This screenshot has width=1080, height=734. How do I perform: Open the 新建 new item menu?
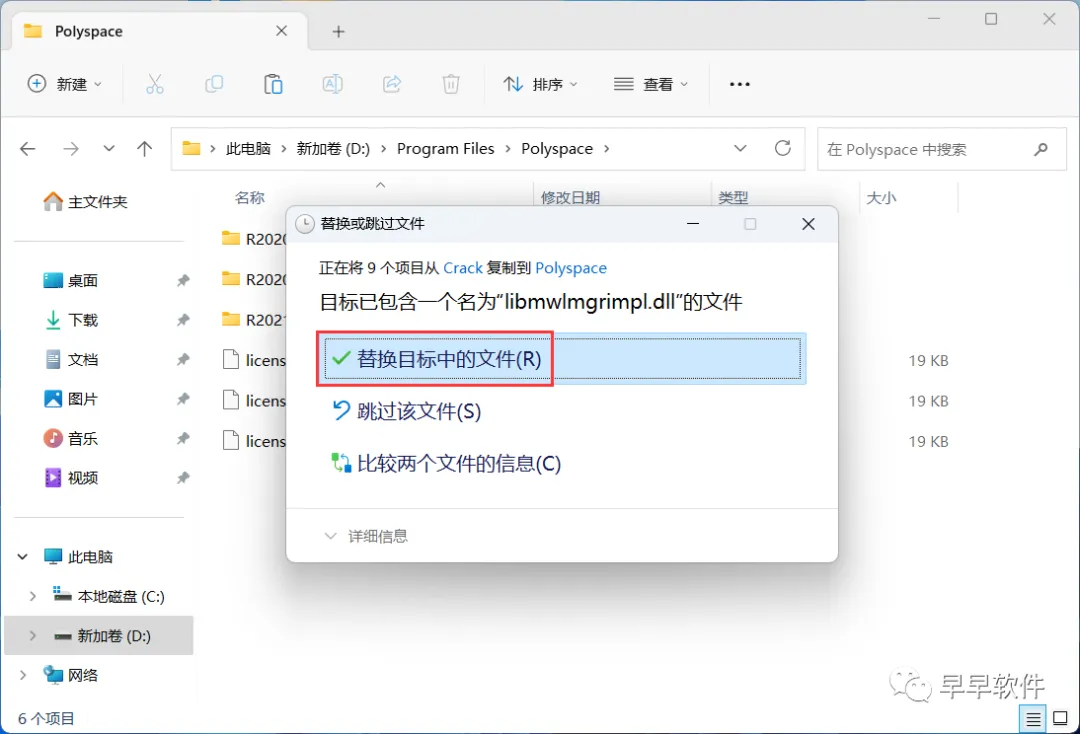(x=64, y=84)
